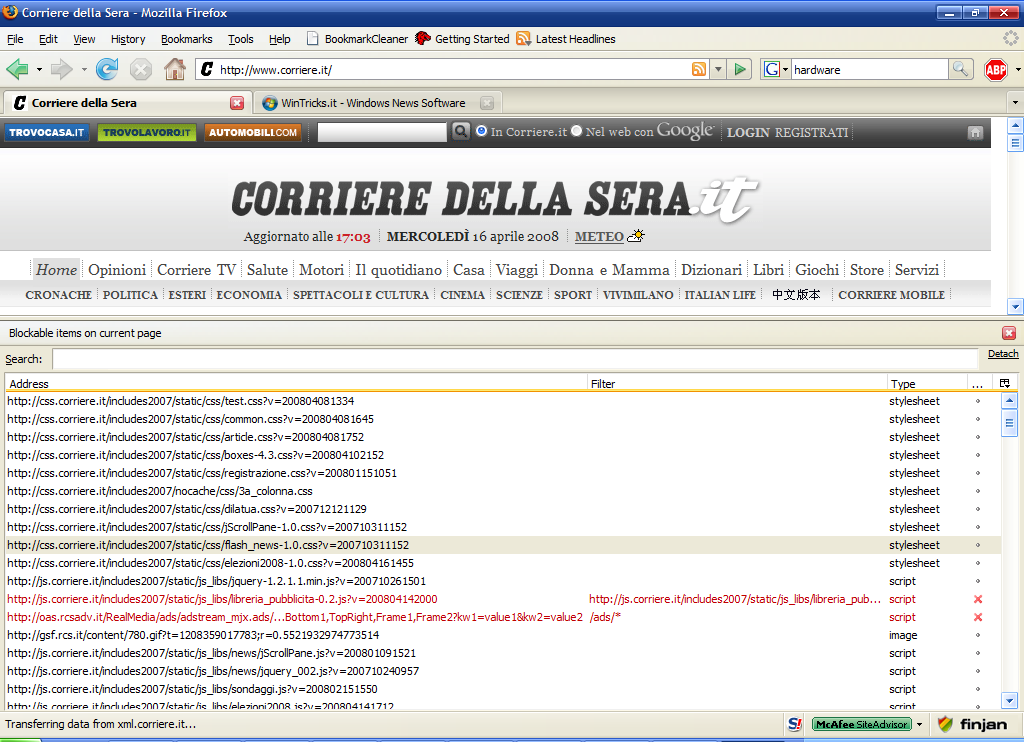Open the File menu
This screenshot has width=1024, height=742.
[15, 39]
